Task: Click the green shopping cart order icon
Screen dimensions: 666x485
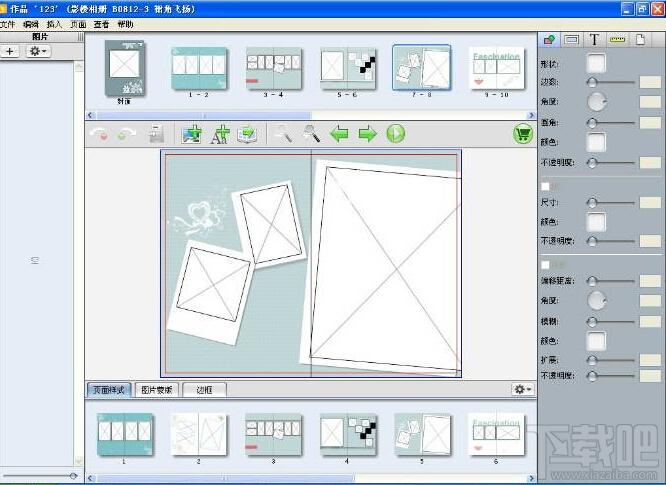Action: click(x=522, y=134)
